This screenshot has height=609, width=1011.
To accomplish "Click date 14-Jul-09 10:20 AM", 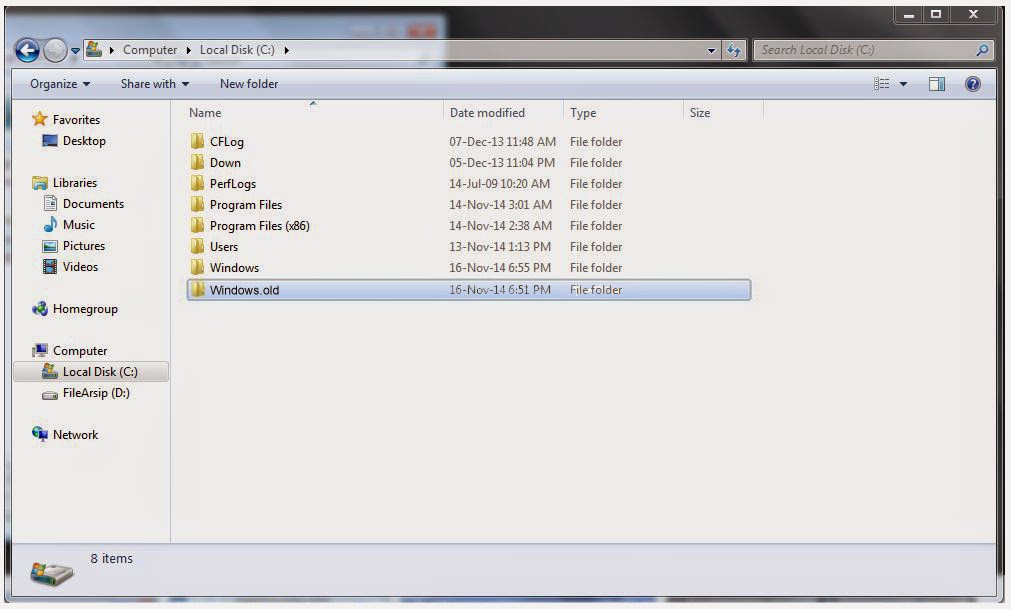I will pos(500,184).
